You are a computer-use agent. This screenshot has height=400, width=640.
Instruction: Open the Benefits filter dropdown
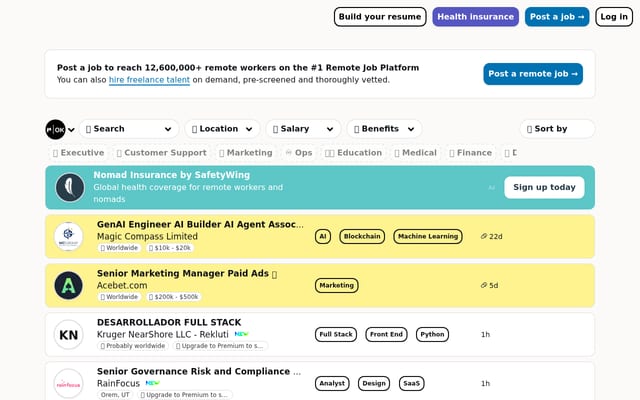[x=384, y=129]
